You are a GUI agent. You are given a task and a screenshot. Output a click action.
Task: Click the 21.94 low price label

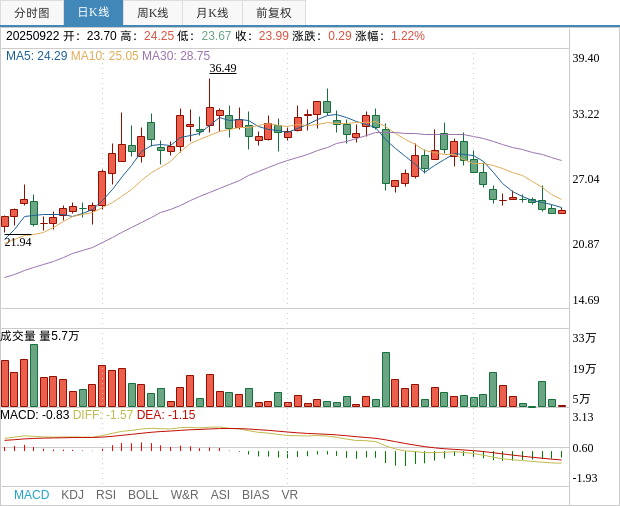click(x=18, y=242)
